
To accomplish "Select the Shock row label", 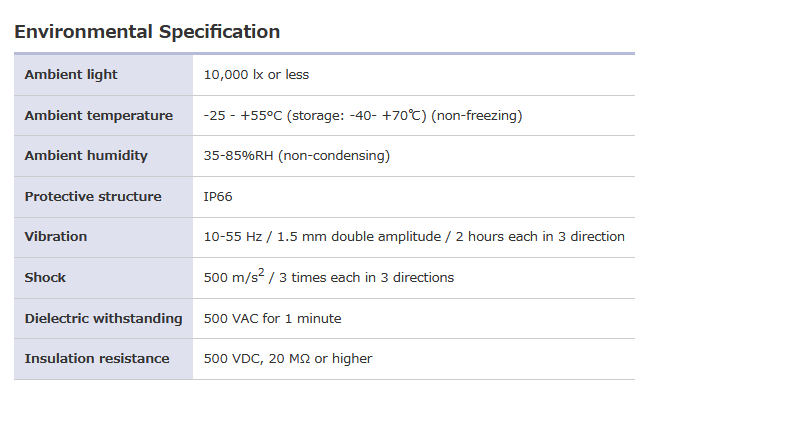I will pyautogui.click(x=45, y=278).
